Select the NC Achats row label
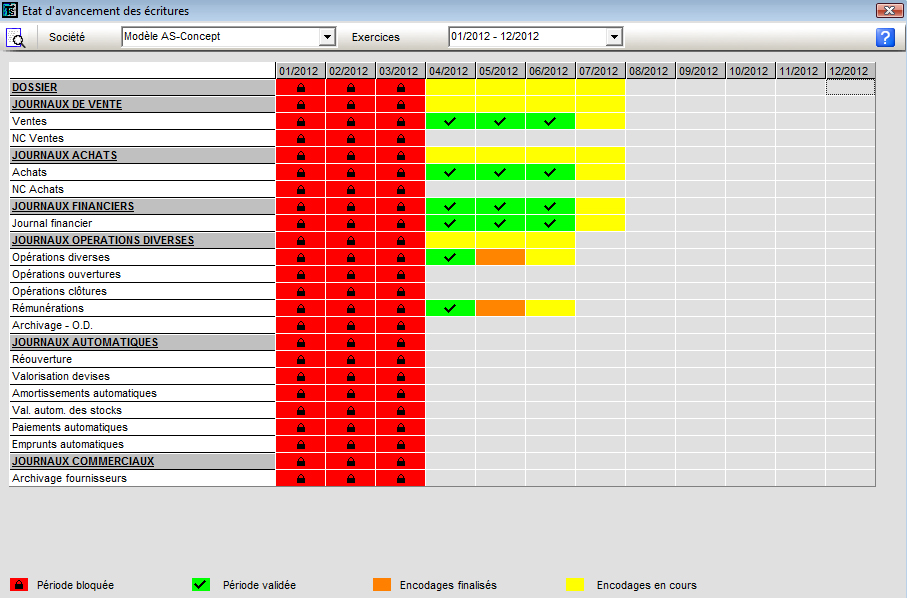The width and height of the screenshot is (907, 598). click(38, 190)
